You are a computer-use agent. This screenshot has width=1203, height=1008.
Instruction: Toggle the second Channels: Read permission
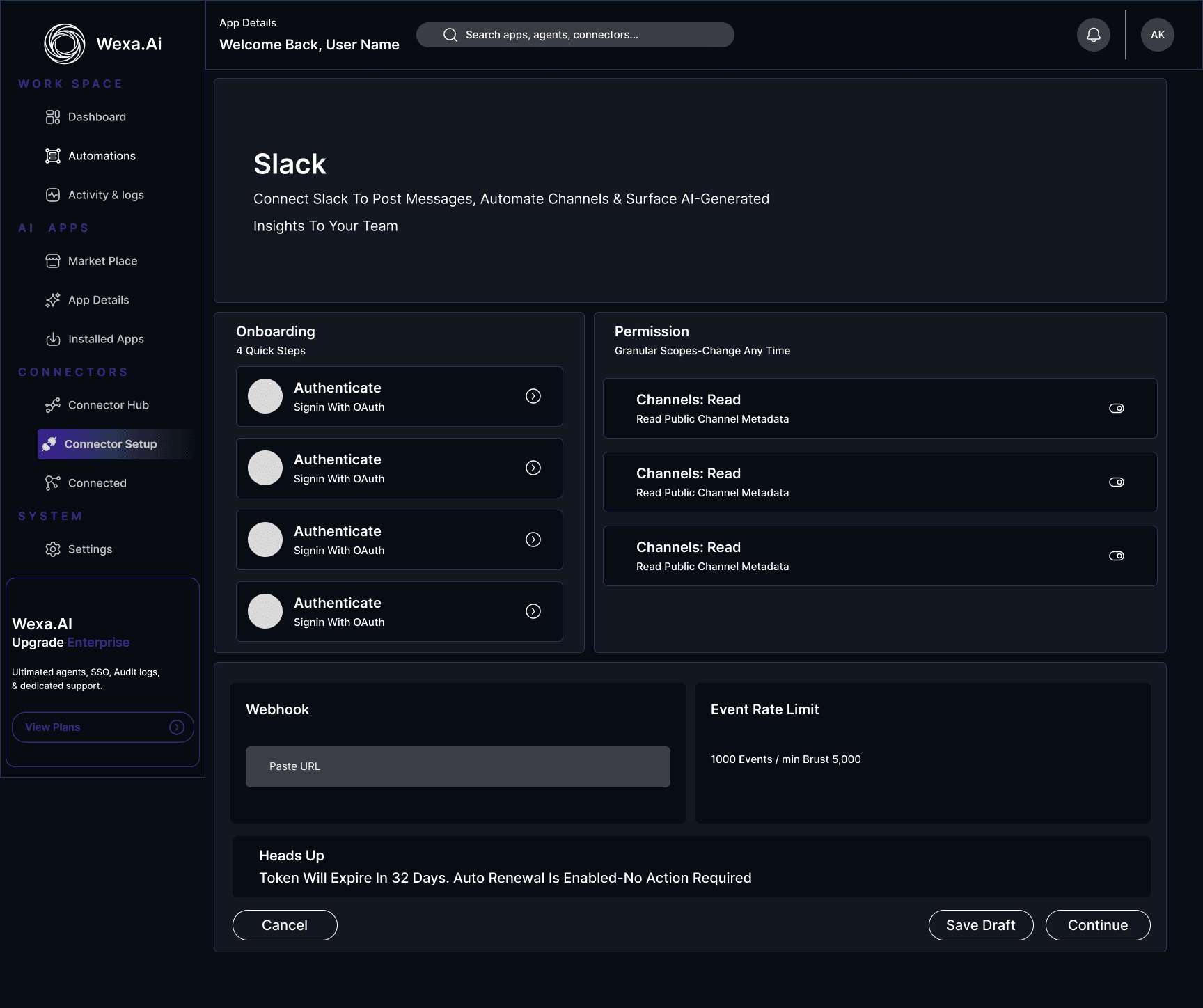click(1117, 482)
